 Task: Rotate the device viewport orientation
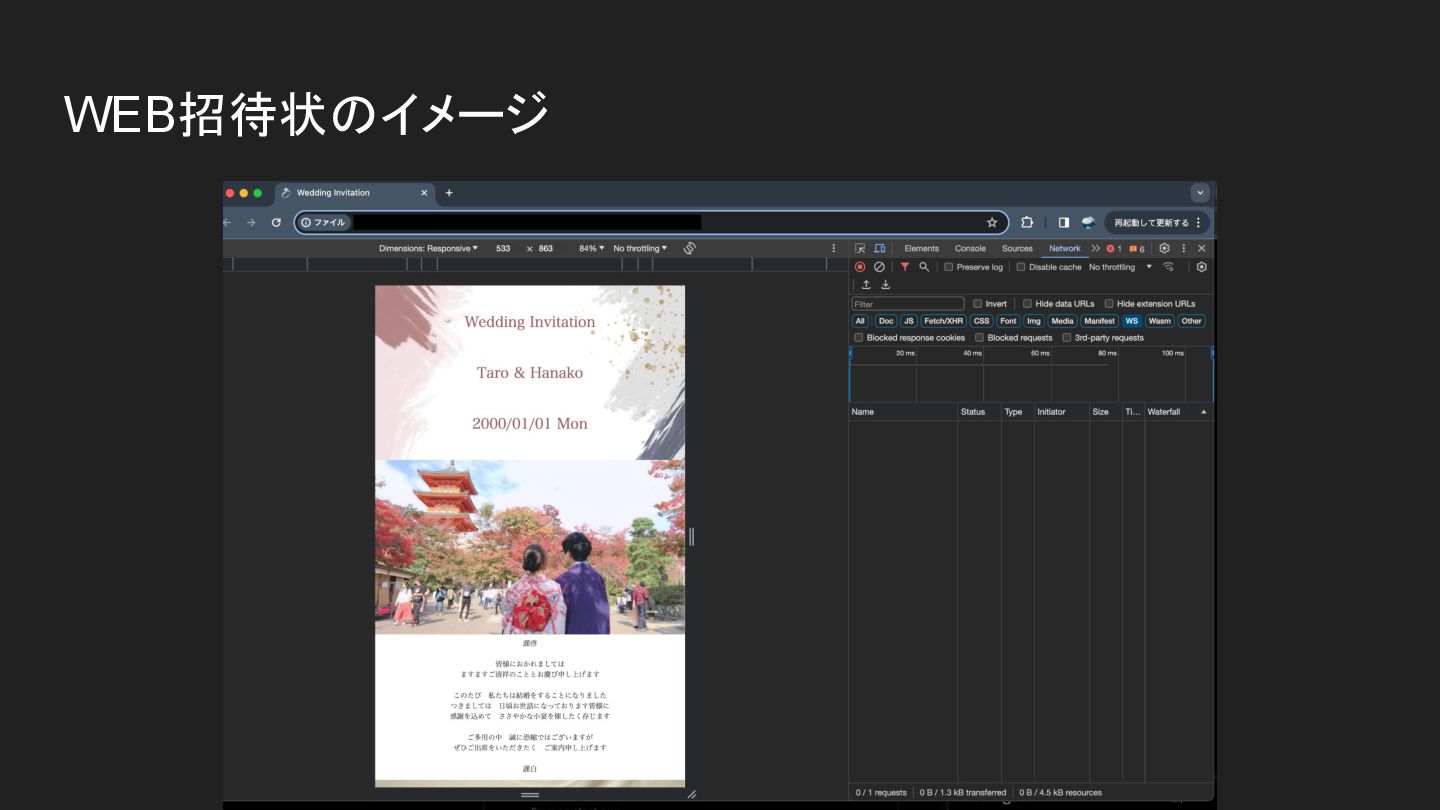coord(689,248)
